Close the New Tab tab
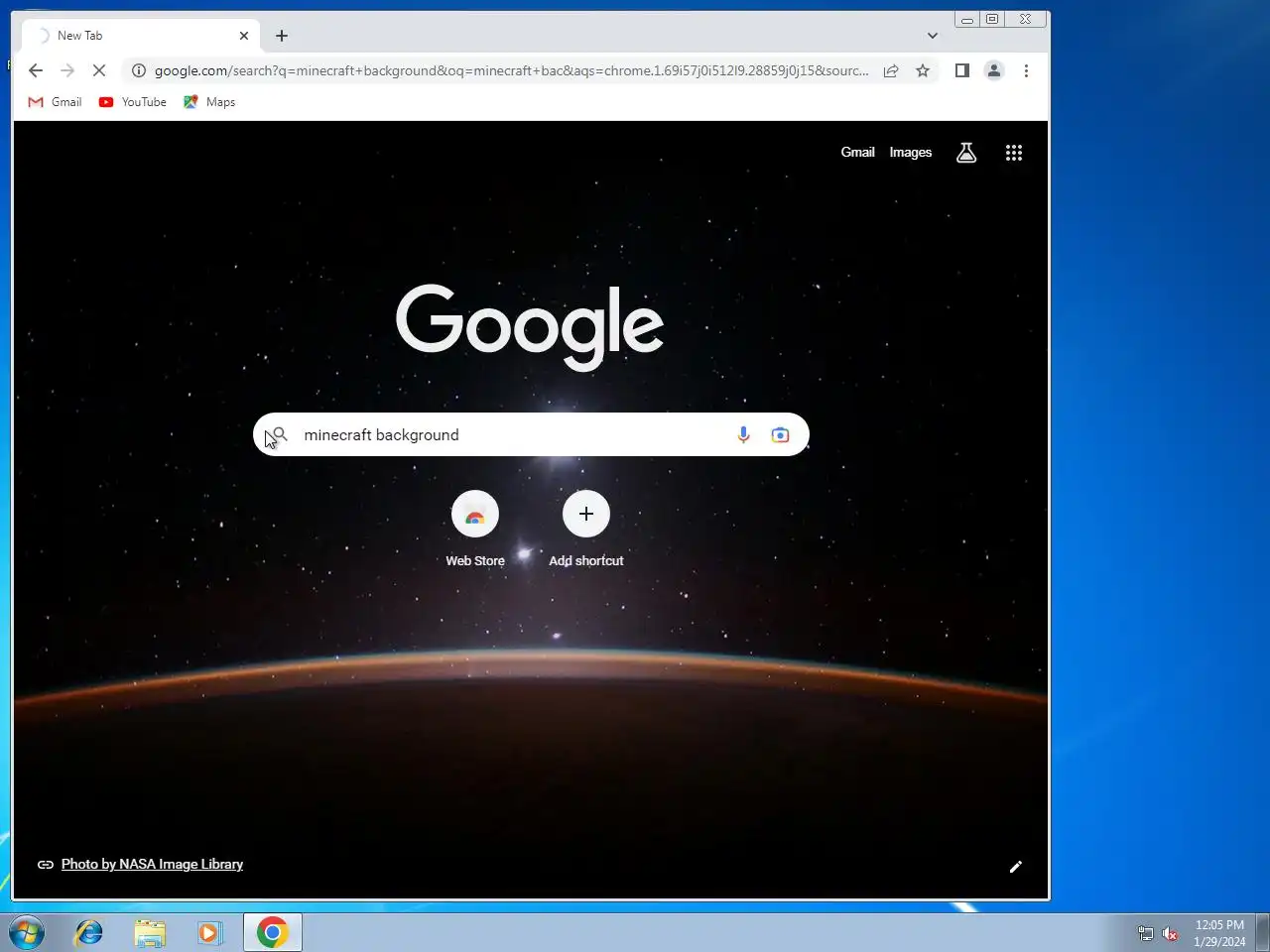 point(244,36)
